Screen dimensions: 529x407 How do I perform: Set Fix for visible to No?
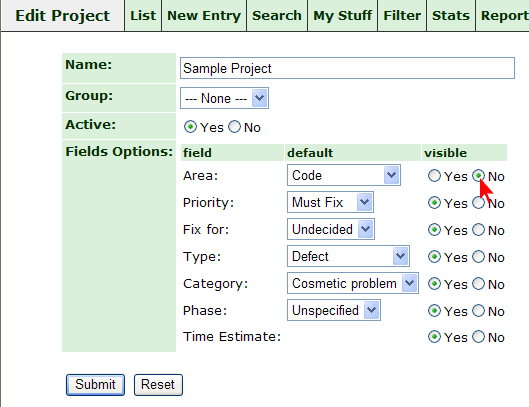(x=478, y=229)
